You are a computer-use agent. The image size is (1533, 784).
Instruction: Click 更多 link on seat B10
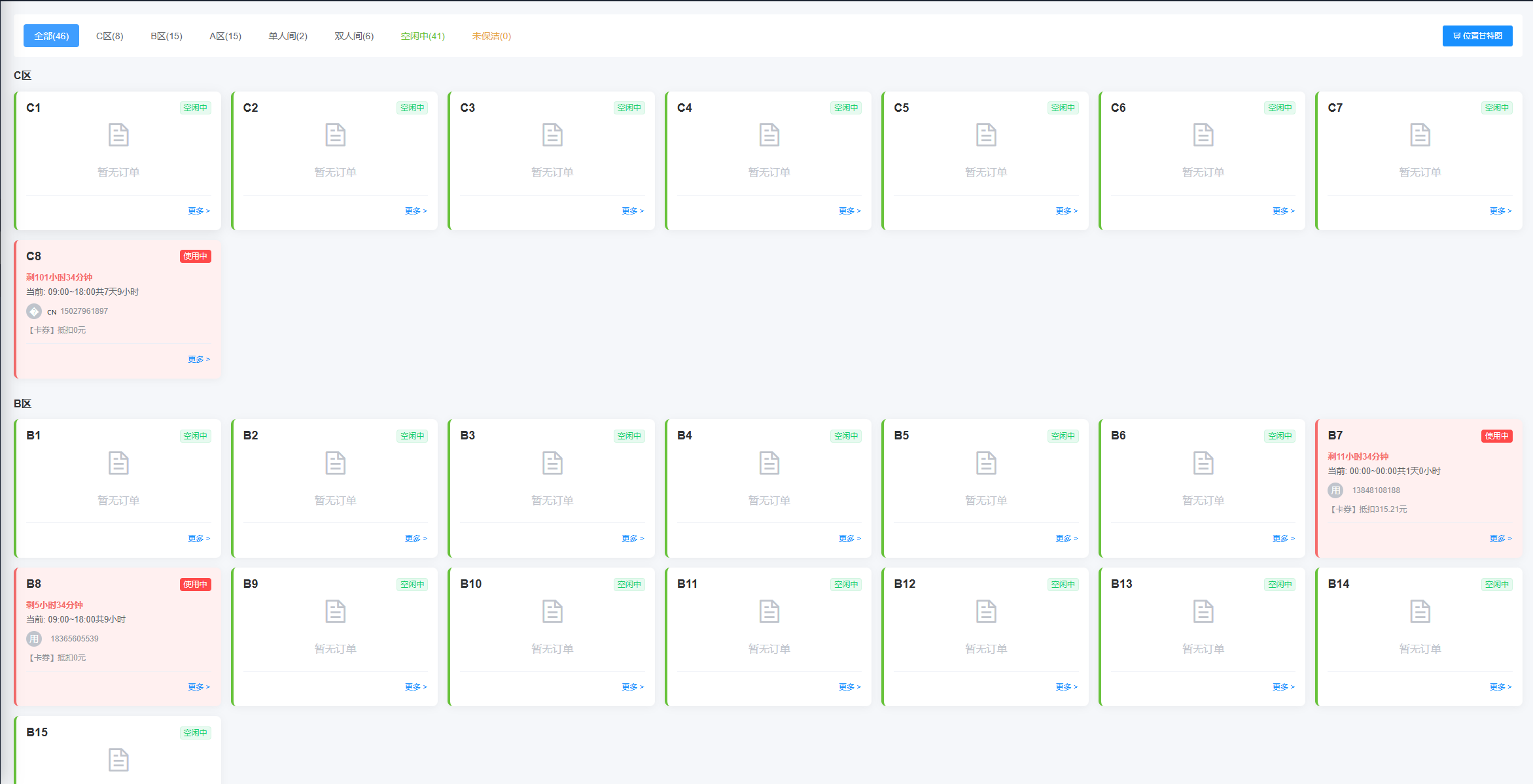(633, 687)
